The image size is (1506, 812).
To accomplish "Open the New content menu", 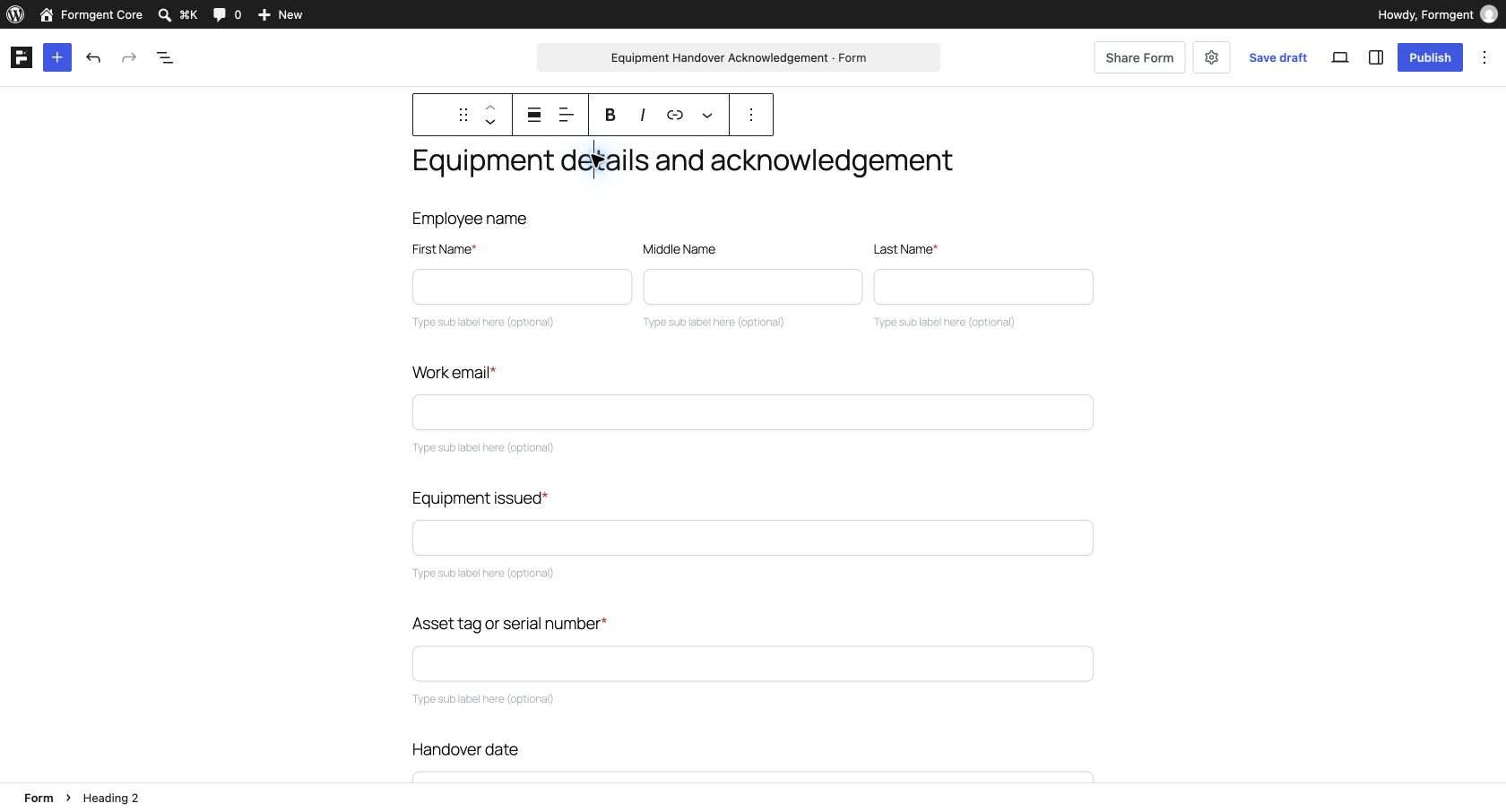I will [280, 14].
